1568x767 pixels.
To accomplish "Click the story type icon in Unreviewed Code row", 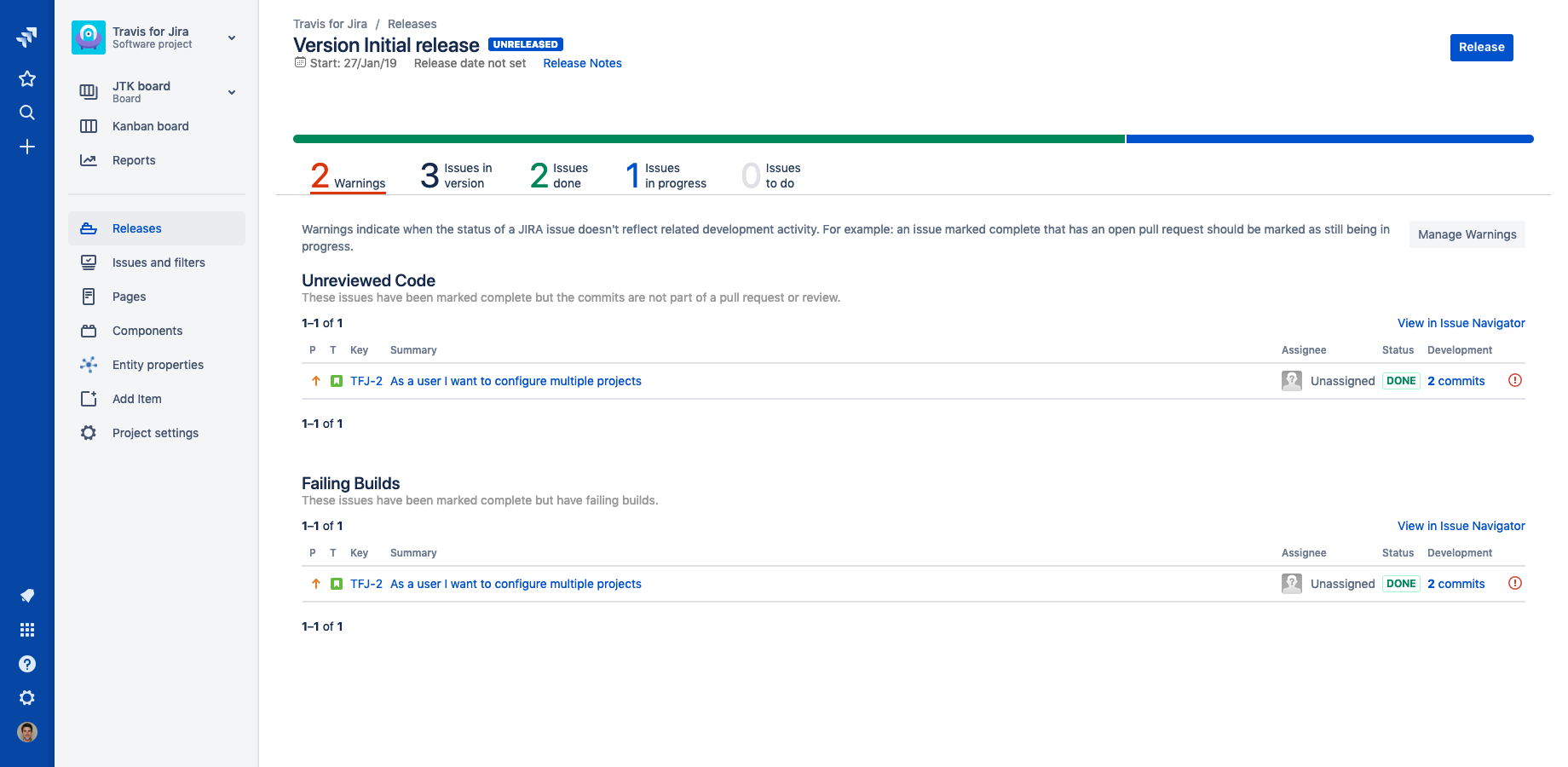I will pos(337,381).
